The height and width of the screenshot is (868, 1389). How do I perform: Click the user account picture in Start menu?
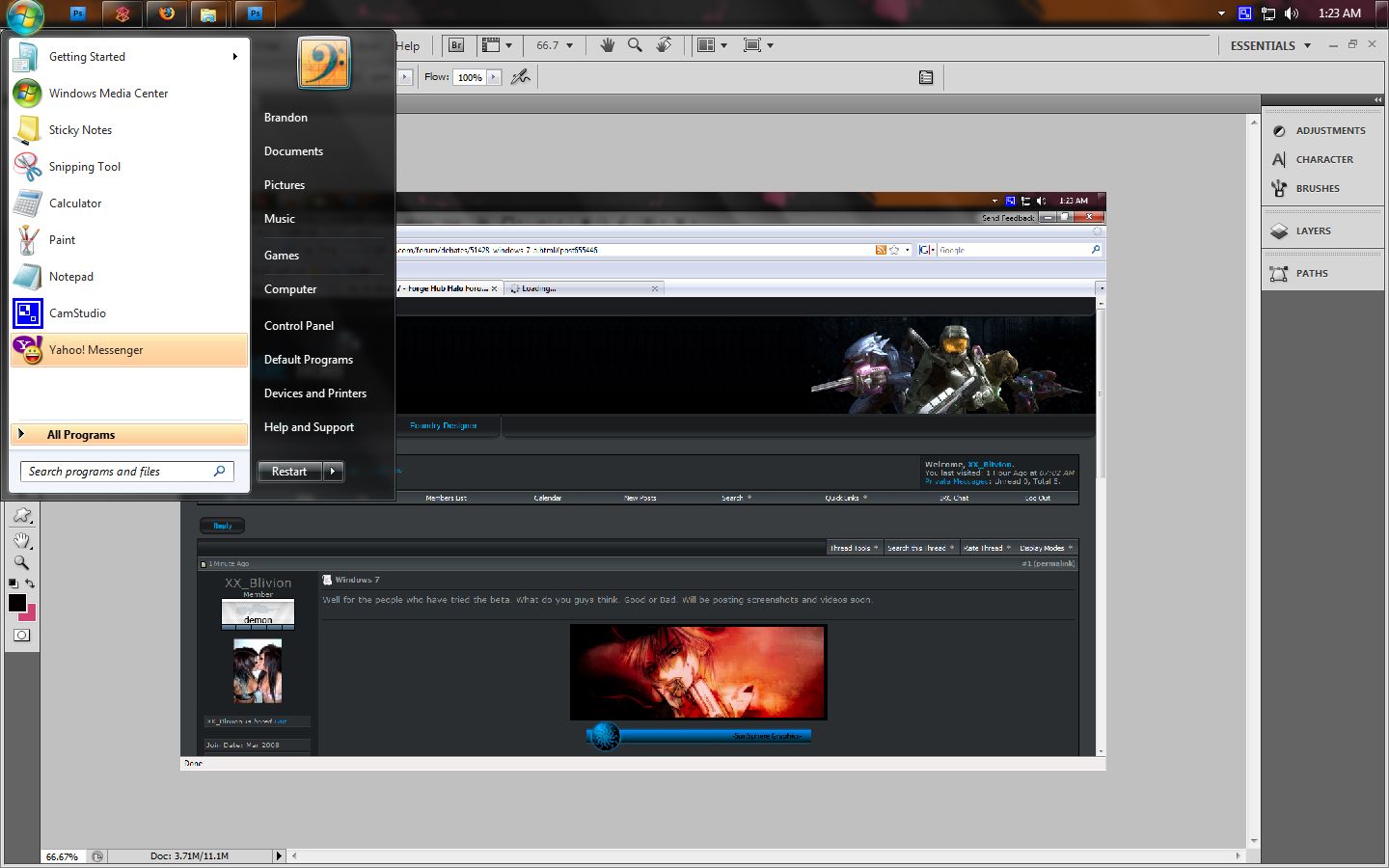(x=323, y=63)
